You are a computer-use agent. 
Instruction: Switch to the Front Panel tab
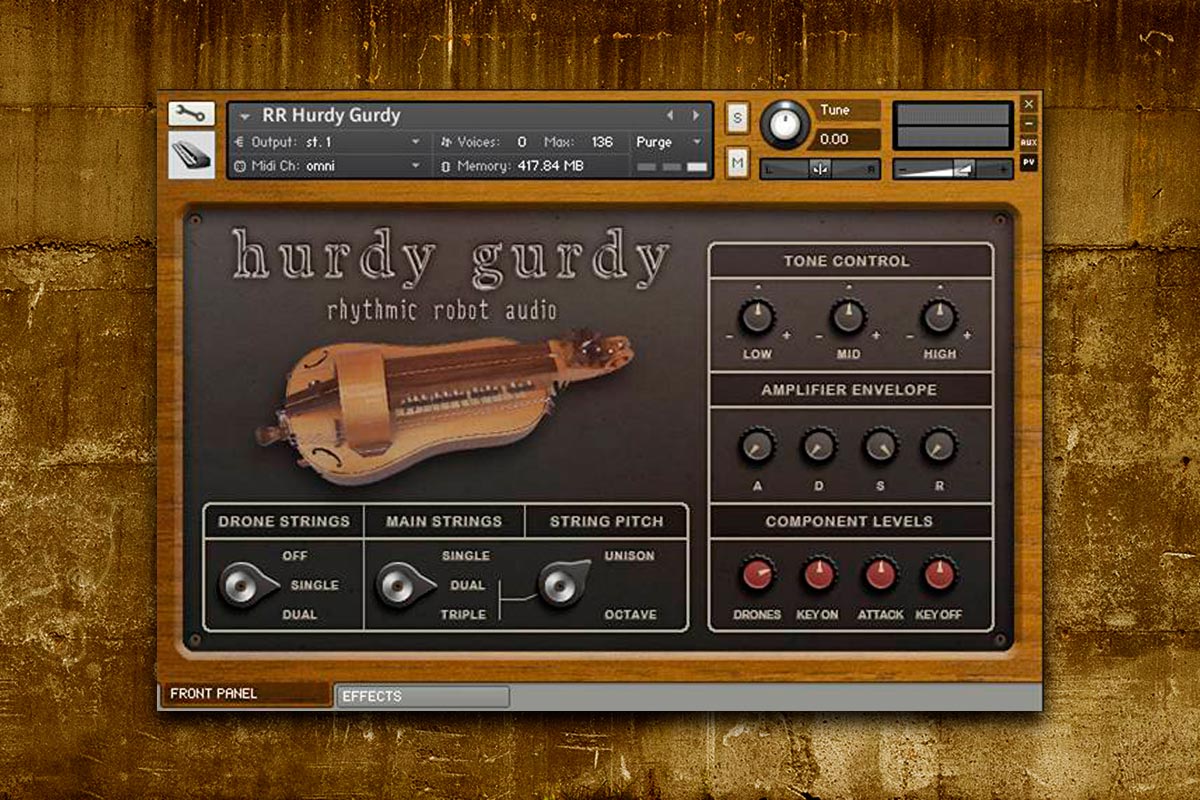246,694
